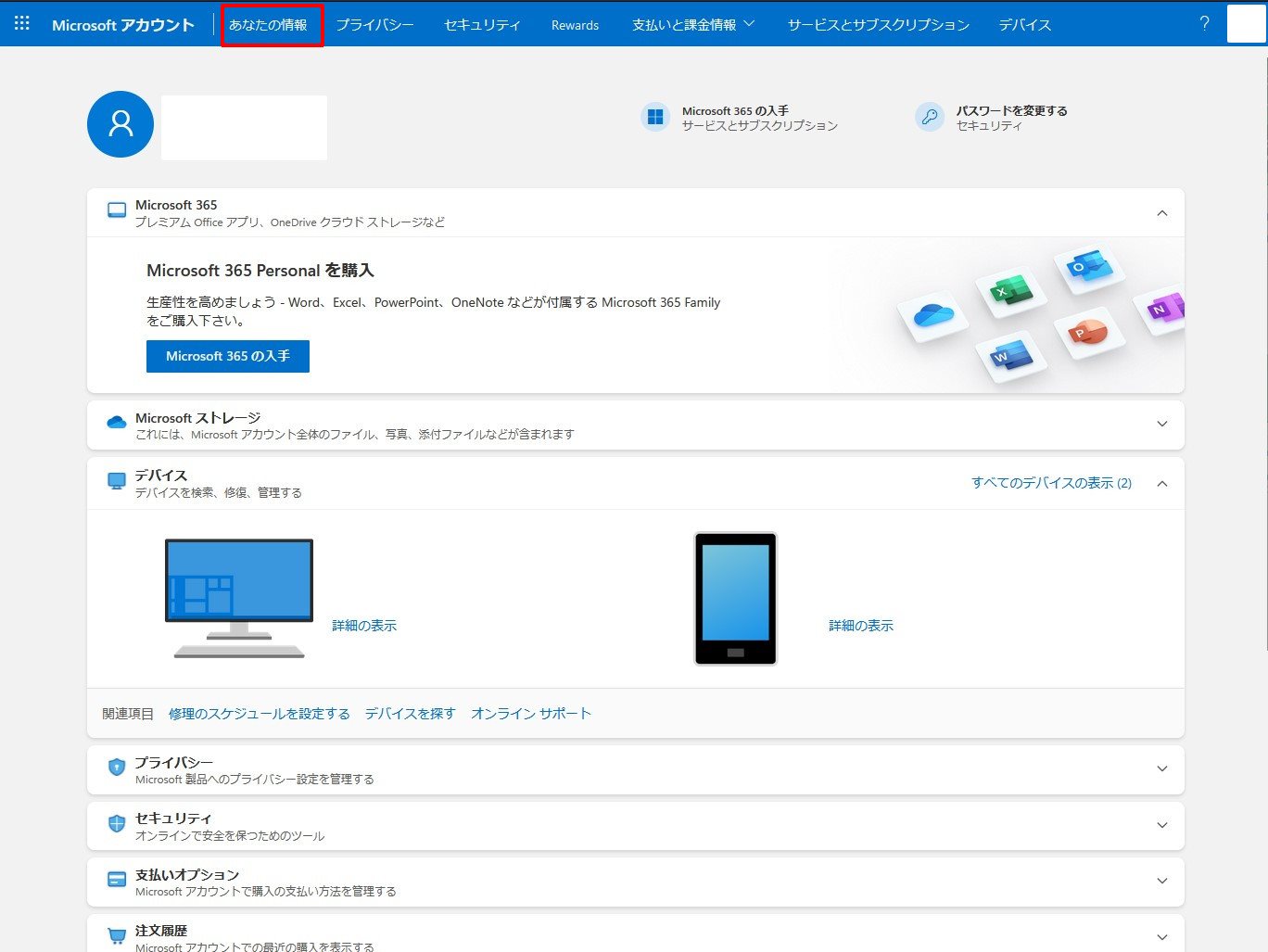Click the mobile phone device image
Screen dimensions: 1268x952
(735, 598)
